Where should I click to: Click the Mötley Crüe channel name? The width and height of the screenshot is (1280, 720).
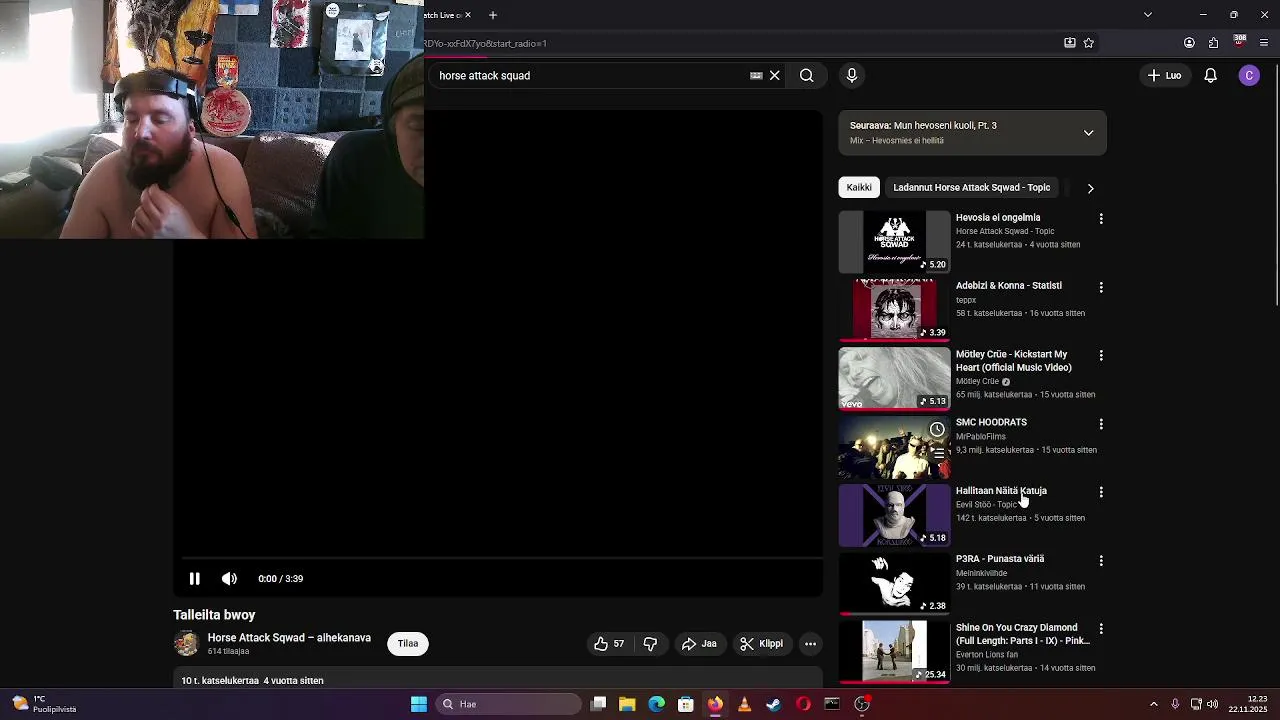pos(977,381)
